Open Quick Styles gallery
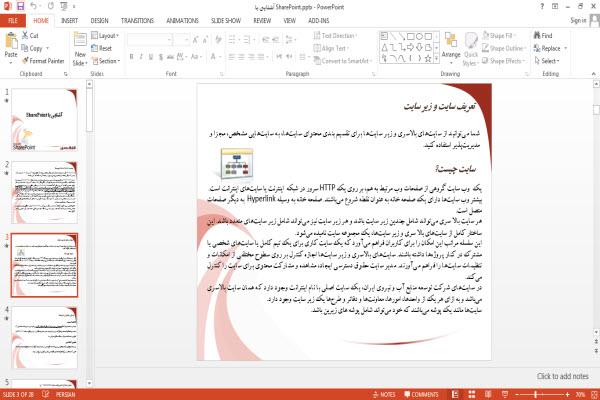Viewport: 600px width, 400px height. point(471,49)
